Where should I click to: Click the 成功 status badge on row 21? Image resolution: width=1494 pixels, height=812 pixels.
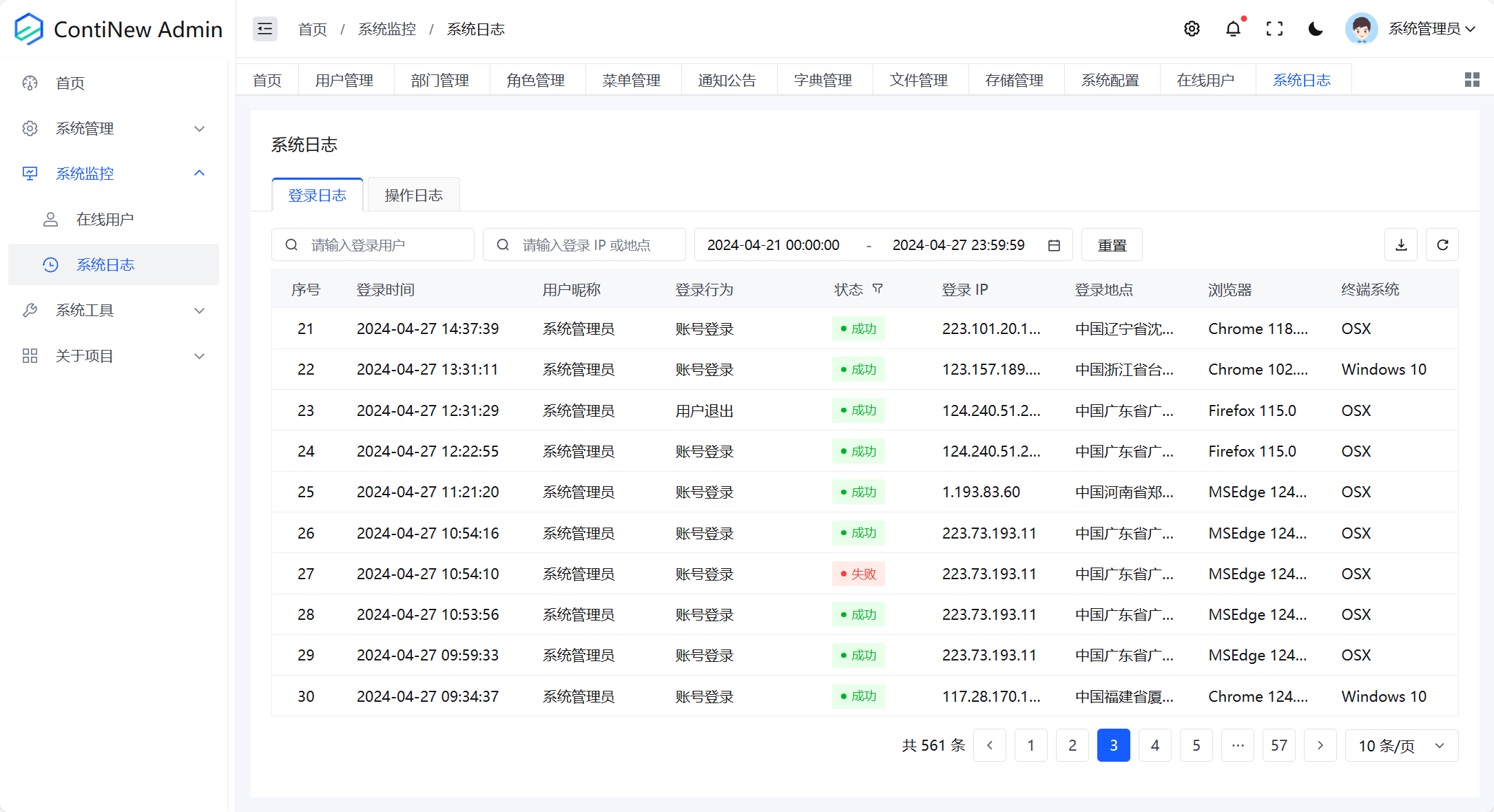[858, 329]
